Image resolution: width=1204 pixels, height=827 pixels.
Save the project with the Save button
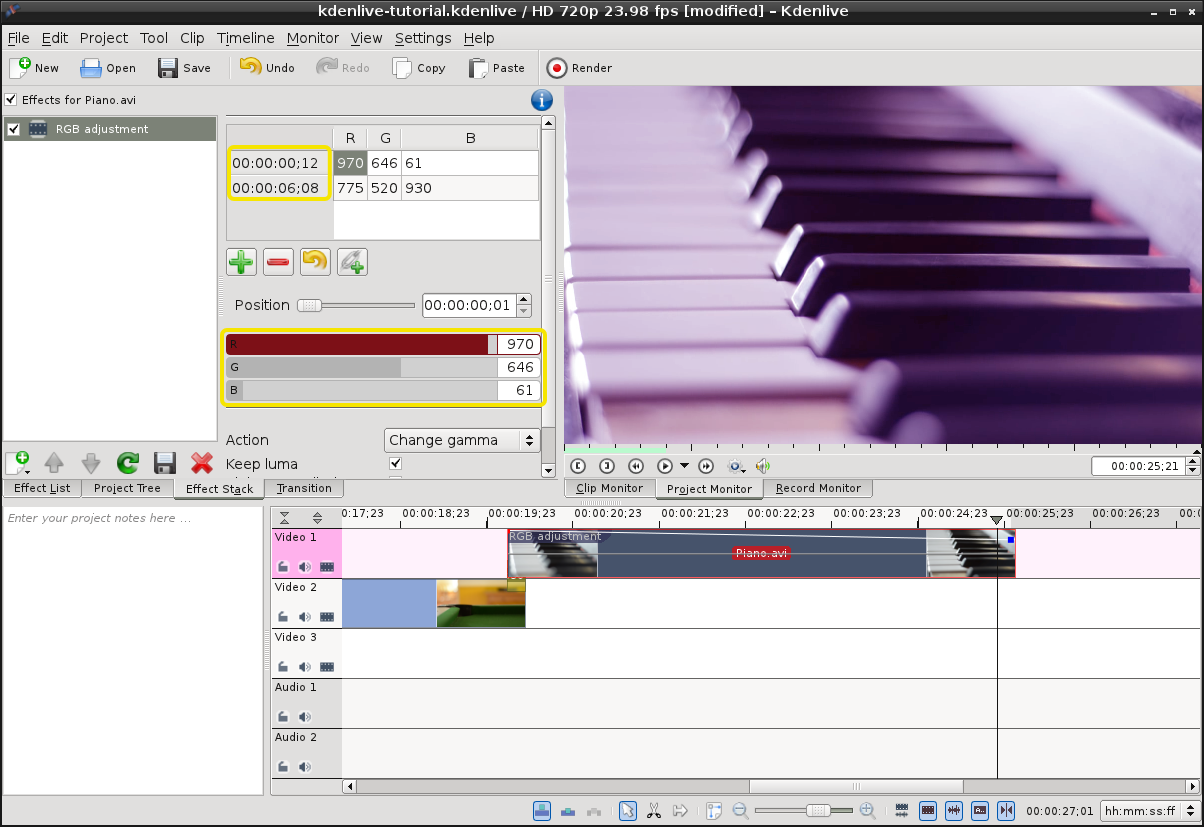(185, 68)
